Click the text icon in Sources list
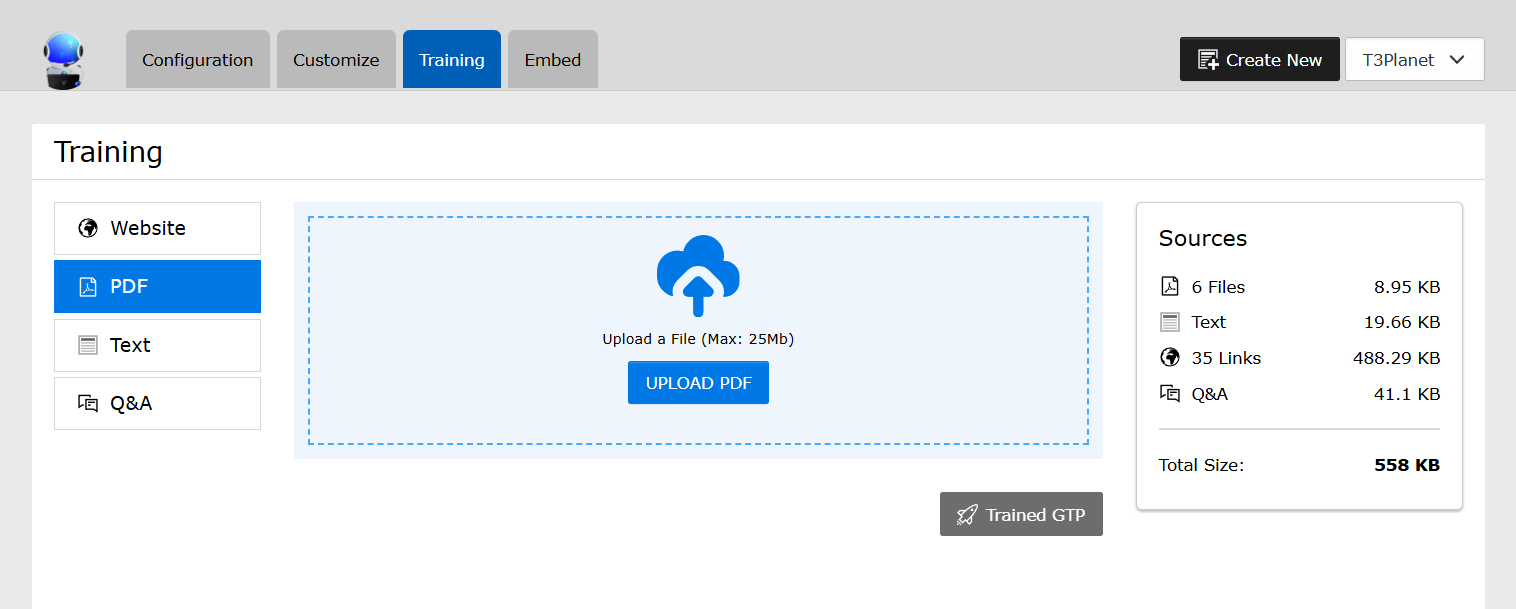Image resolution: width=1516 pixels, height=609 pixels. 1170,322
